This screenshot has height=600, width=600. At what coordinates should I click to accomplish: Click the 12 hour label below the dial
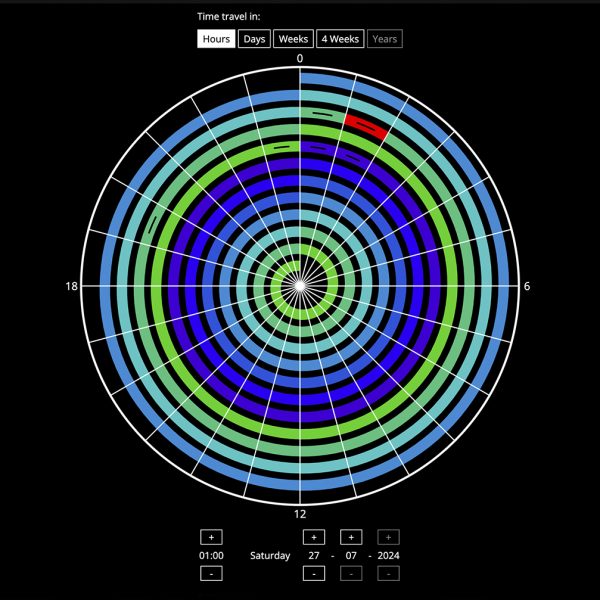pos(299,513)
